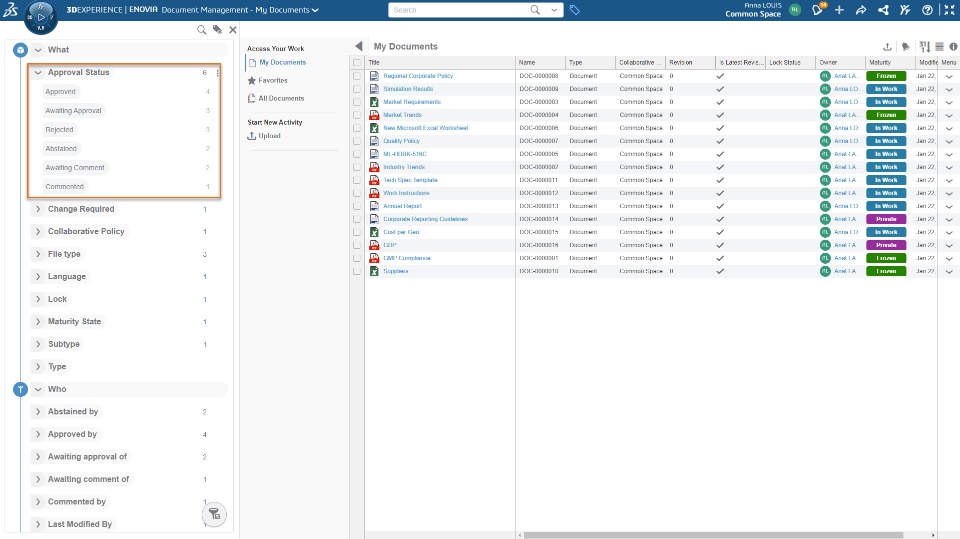Open notifications bell with badge
Image resolution: width=960 pixels, height=539 pixels.
point(818,9)
